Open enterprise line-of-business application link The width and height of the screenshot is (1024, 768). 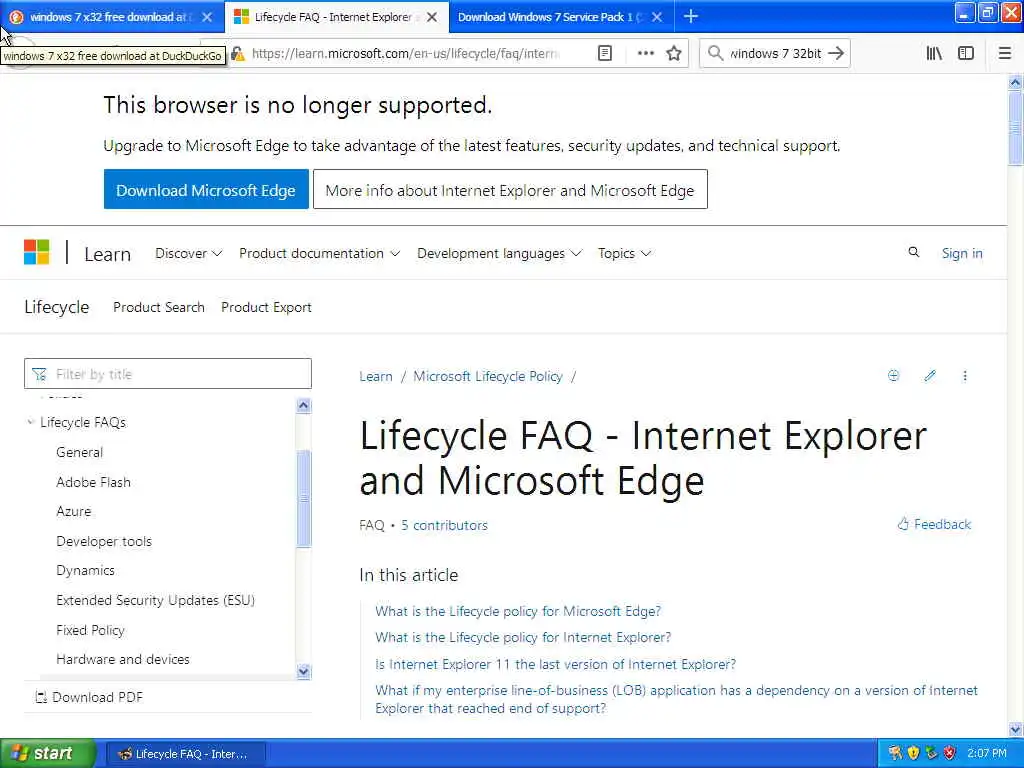677,699
